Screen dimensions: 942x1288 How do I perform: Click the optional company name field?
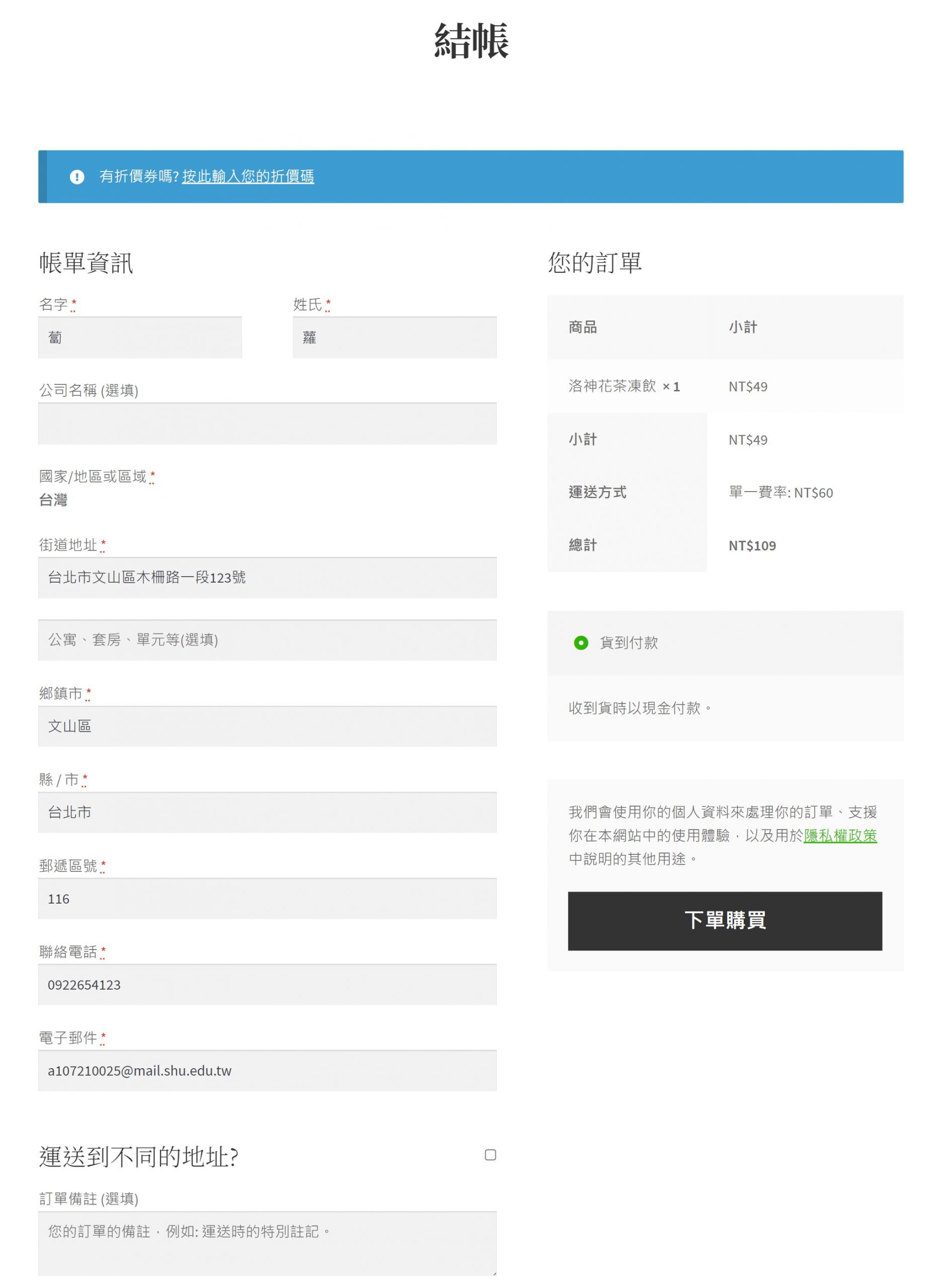pos(267,424)
